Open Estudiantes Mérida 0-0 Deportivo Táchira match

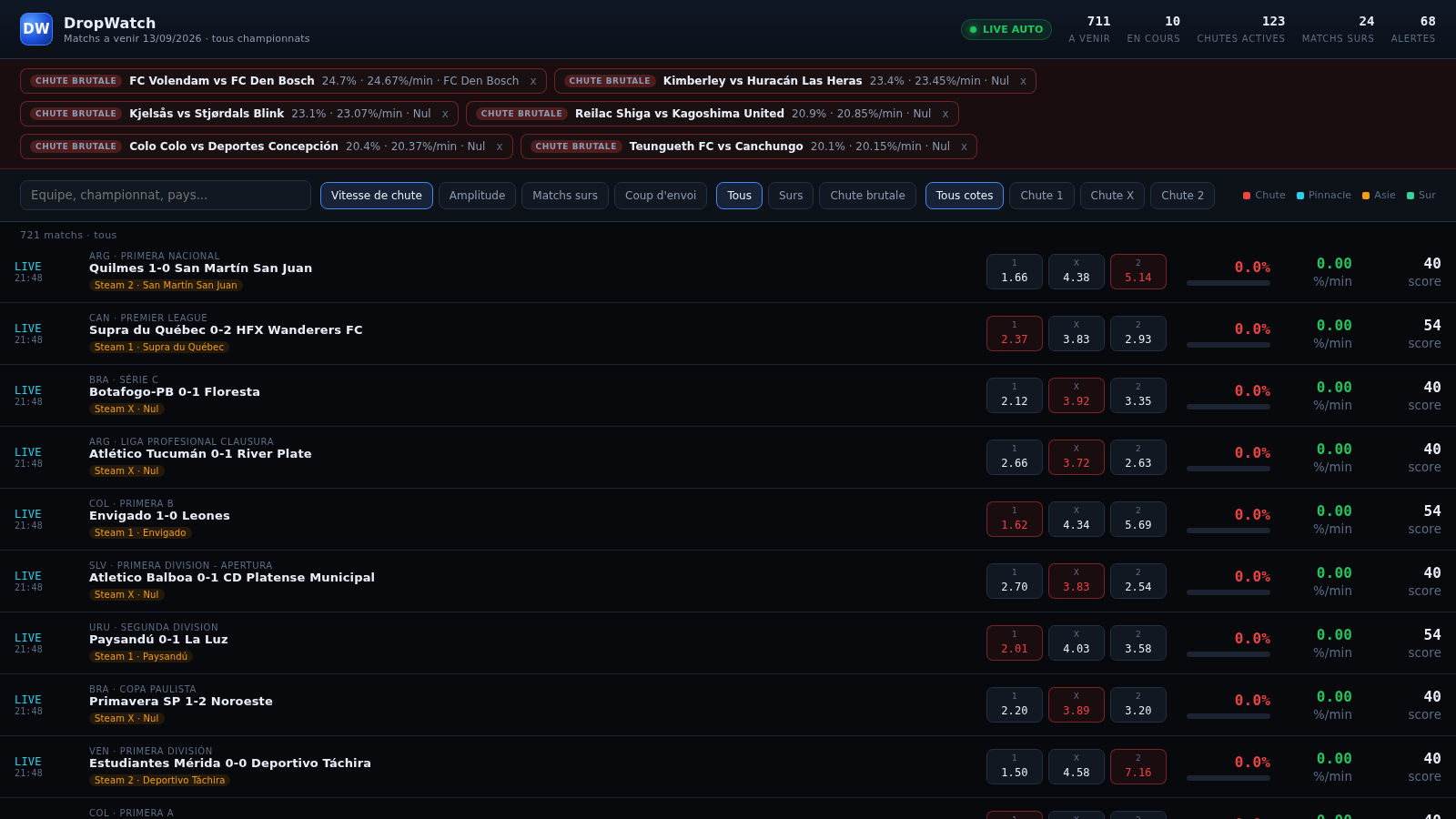[230, 763]
